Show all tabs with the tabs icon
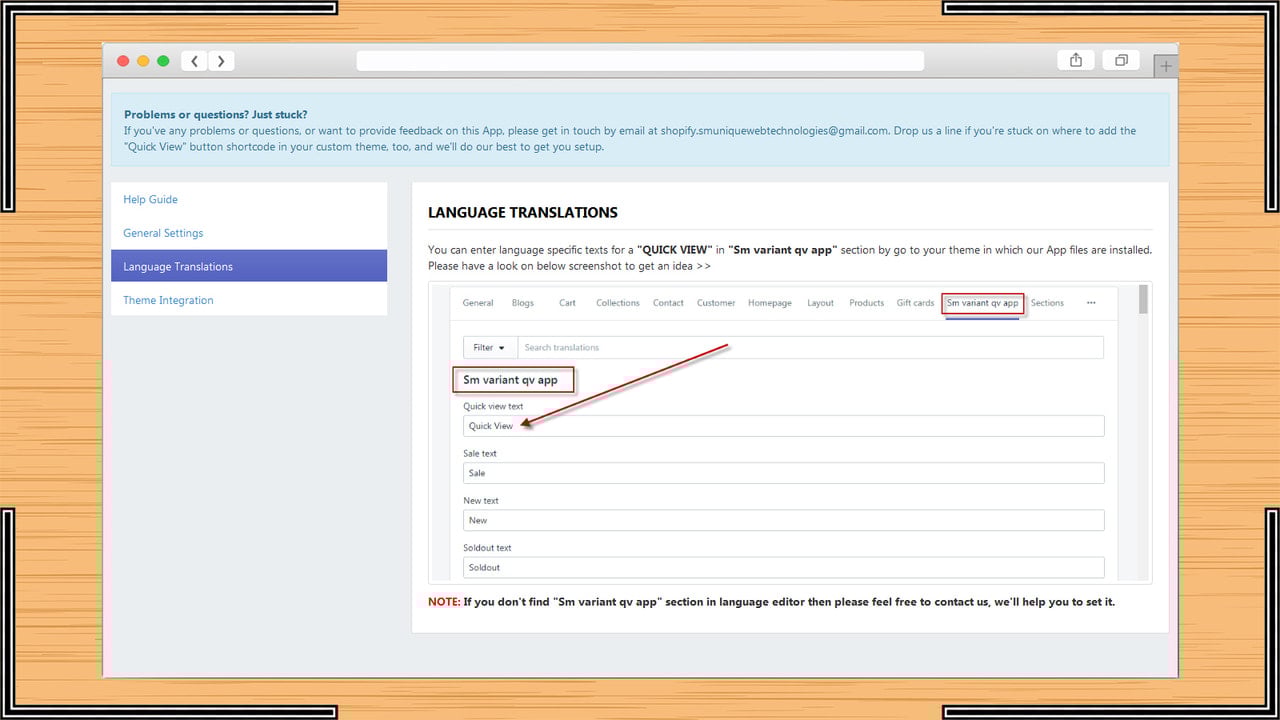This screenshot has height=720, width=1280. (1121, 60)
